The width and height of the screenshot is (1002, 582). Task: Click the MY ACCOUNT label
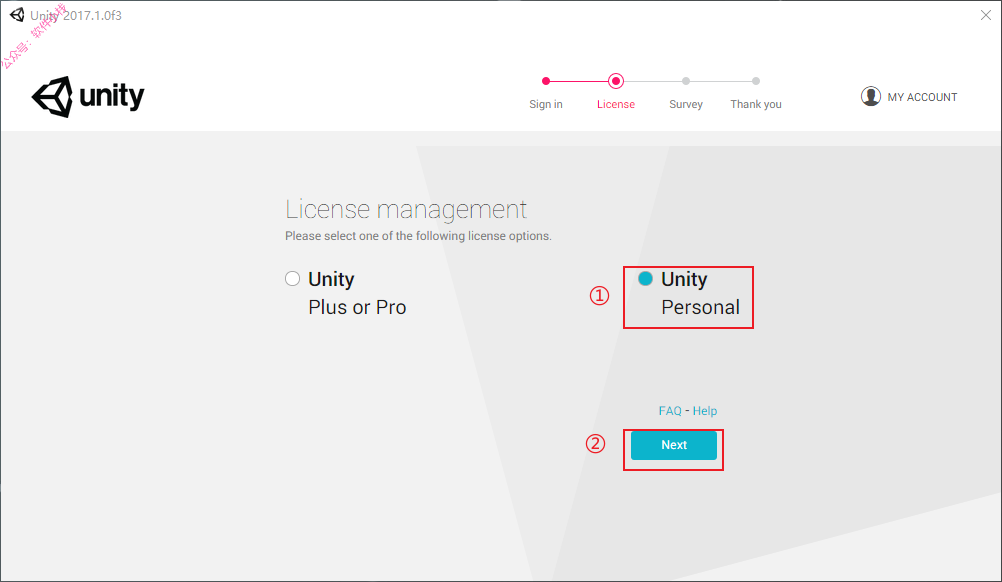click(922, 97)
